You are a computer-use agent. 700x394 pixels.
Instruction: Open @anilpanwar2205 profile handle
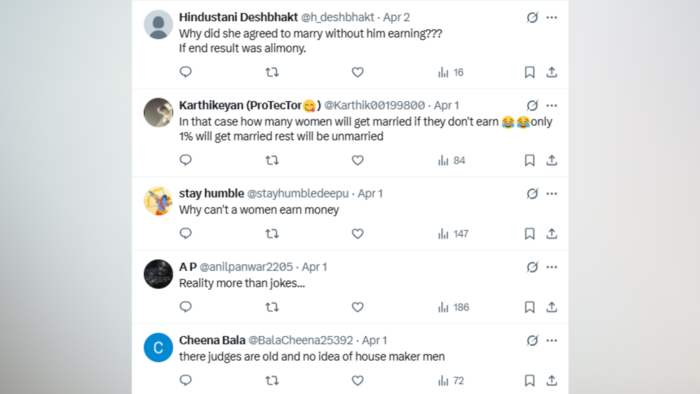[x=246, y=267]
